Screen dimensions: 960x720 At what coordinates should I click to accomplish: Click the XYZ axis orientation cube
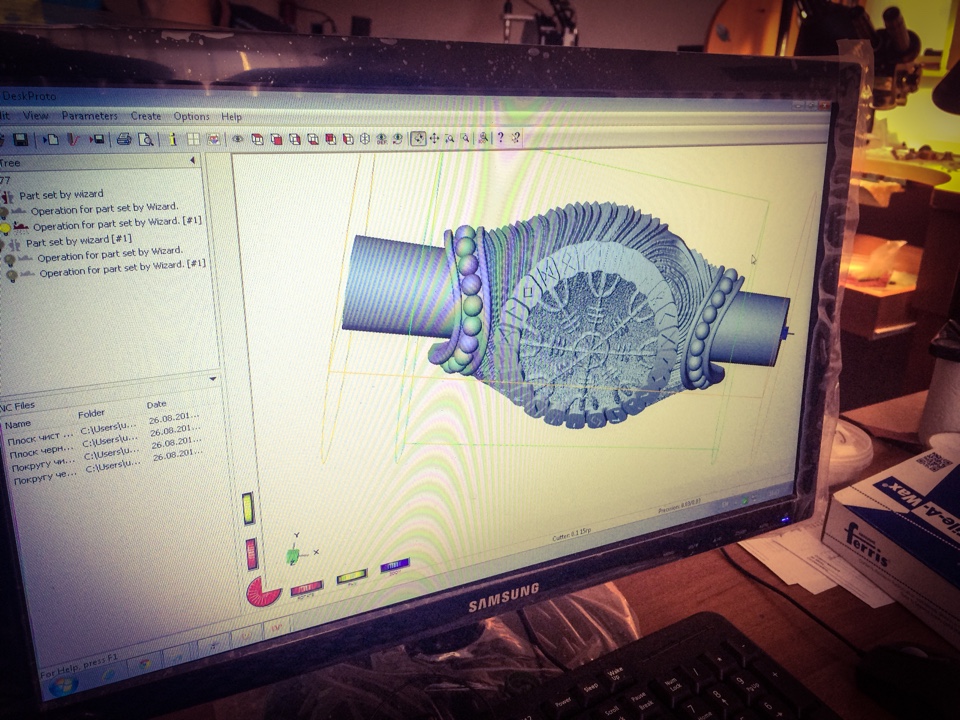click(293, 554)
